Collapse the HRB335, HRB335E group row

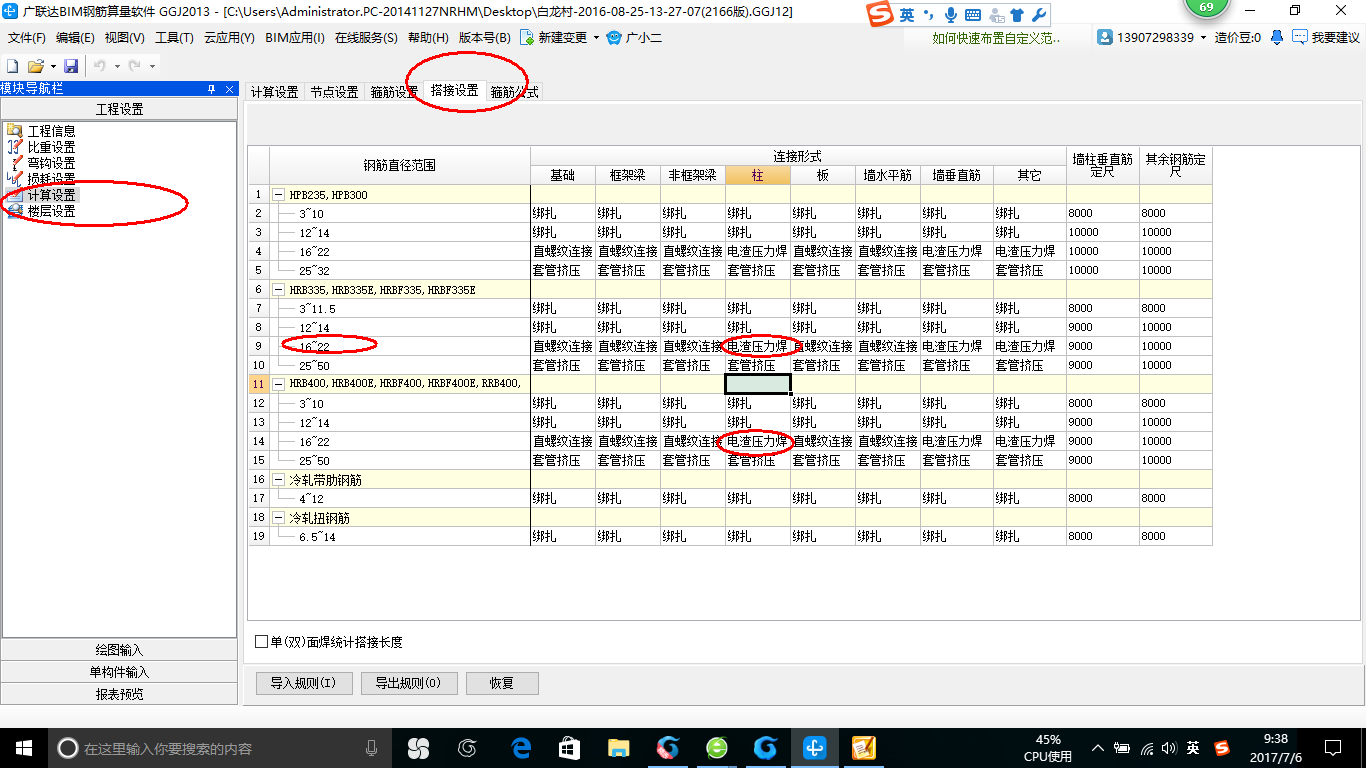click(279, 289)
